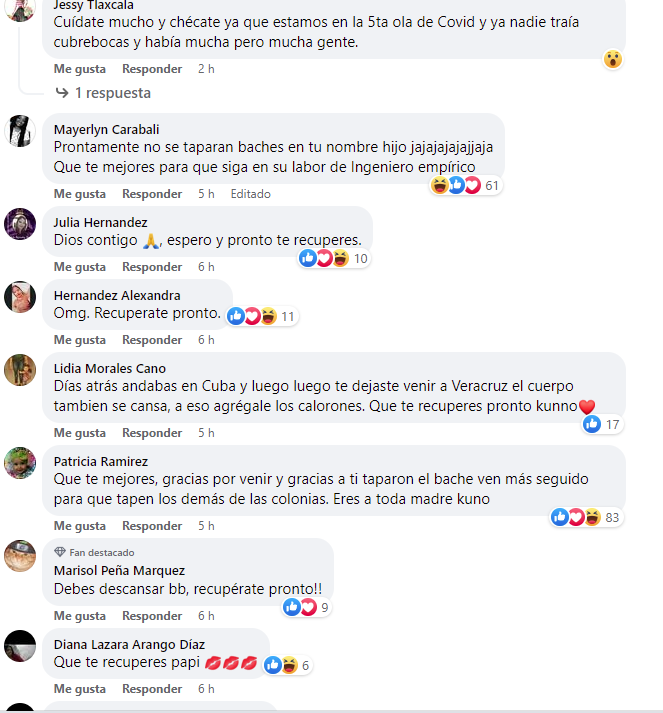Open reactions beside Hernandez Alexandra's comment
Viewport: 663px width, 713px height.
pos(262,316)
